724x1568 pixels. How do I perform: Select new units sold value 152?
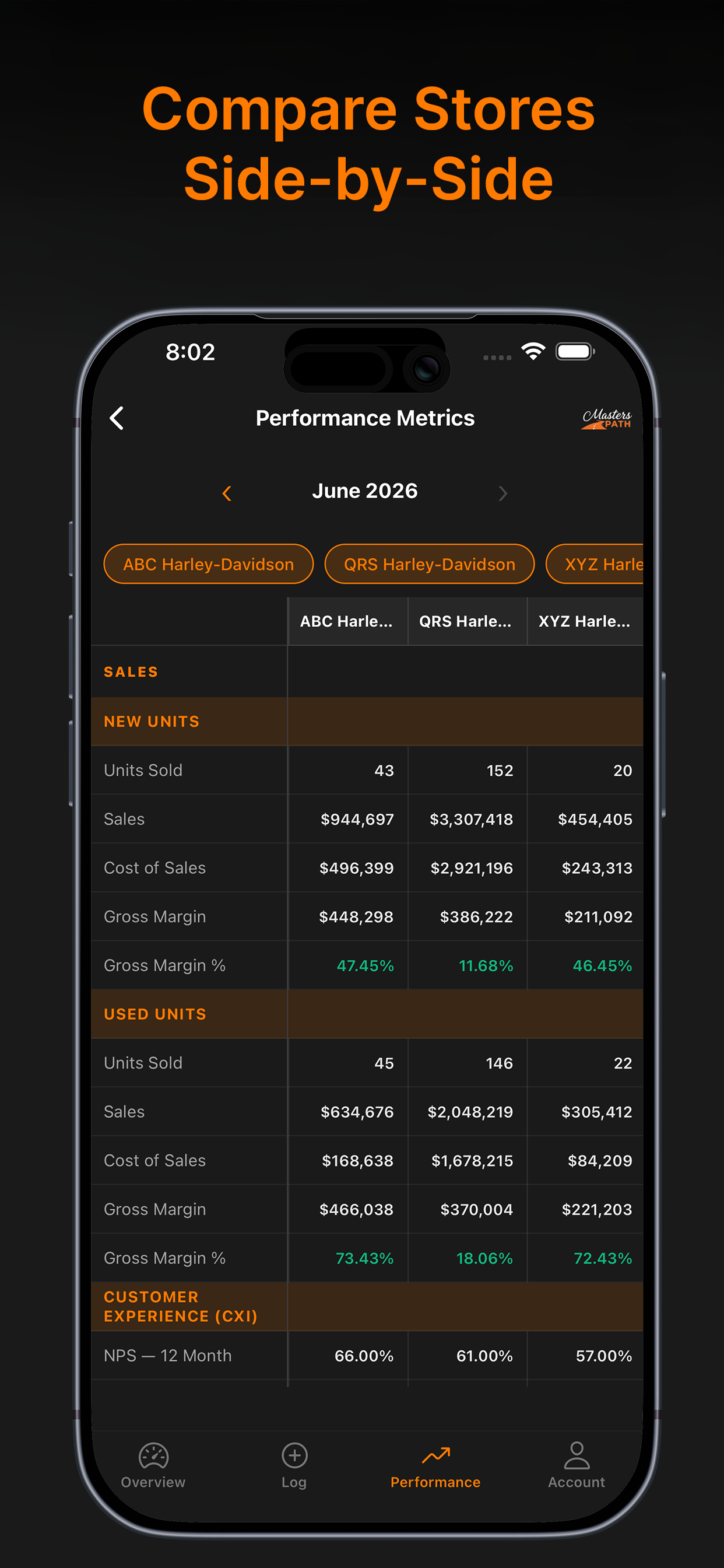[500, 771]
